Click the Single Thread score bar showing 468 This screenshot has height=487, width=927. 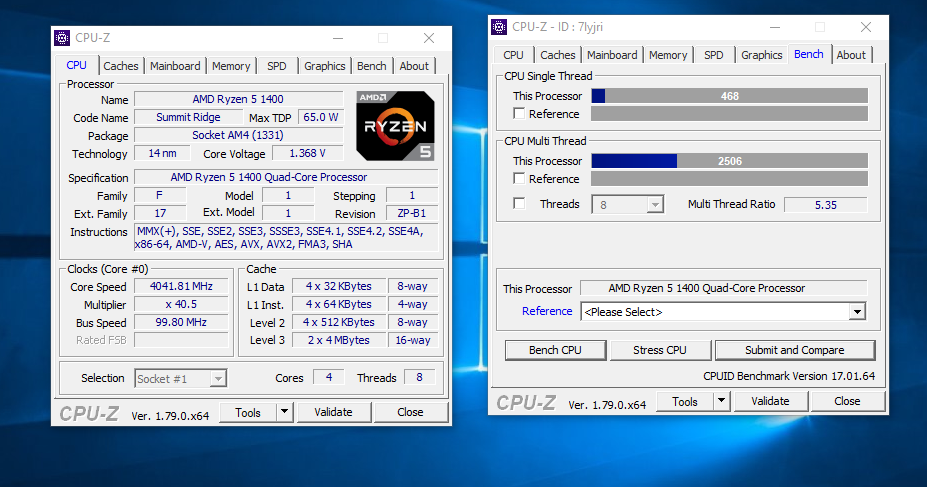click(x=730, y=96)
